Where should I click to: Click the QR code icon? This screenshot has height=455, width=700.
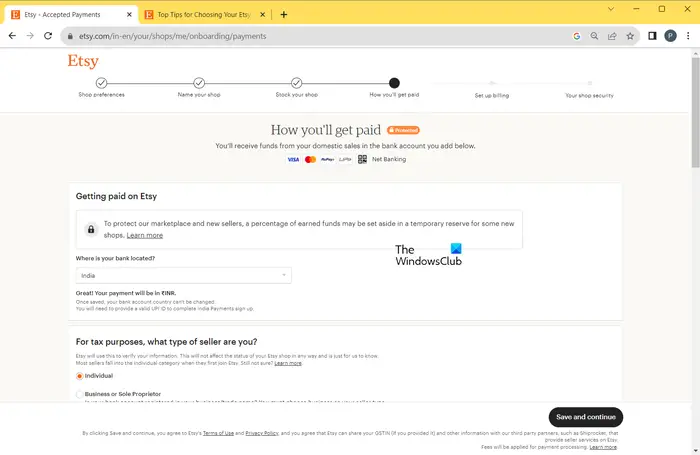click(x=362, y=159)
